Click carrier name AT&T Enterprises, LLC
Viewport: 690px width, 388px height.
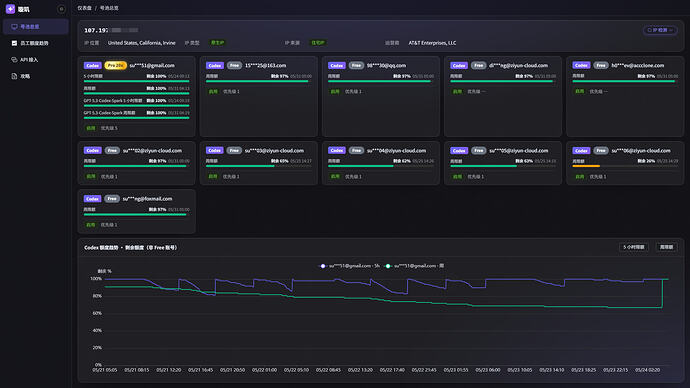click(432, 43)
